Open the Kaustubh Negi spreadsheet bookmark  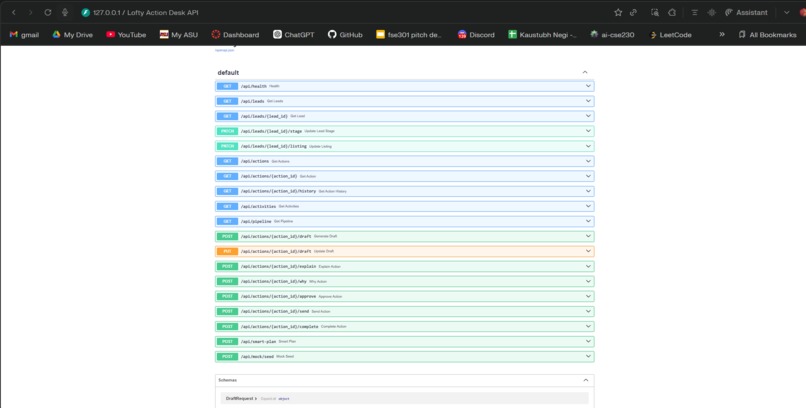pyautogui.click(x=542, y=34)
